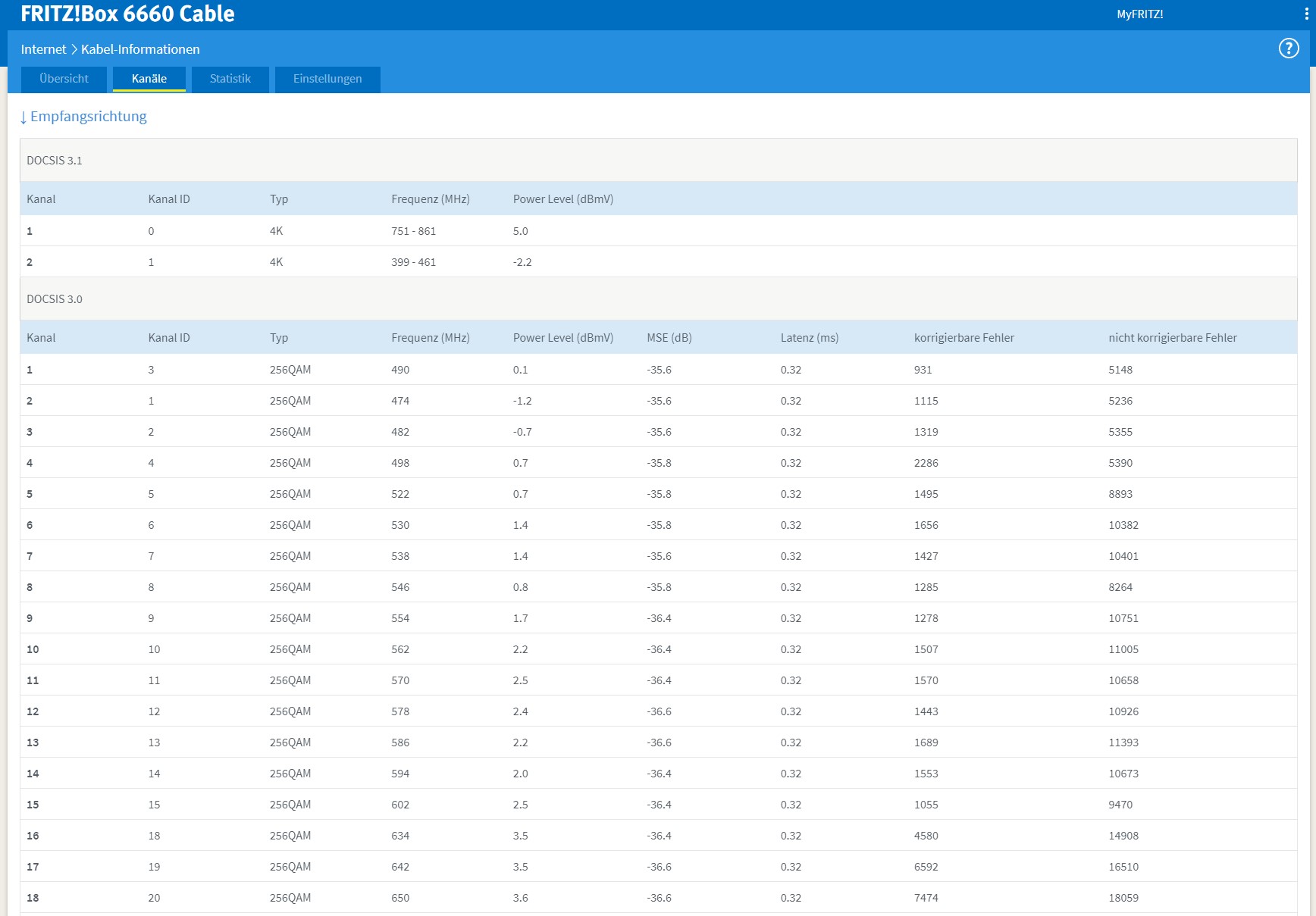
Task: Click the DOCSIS 3.0 section header
Action: point(658,299)
